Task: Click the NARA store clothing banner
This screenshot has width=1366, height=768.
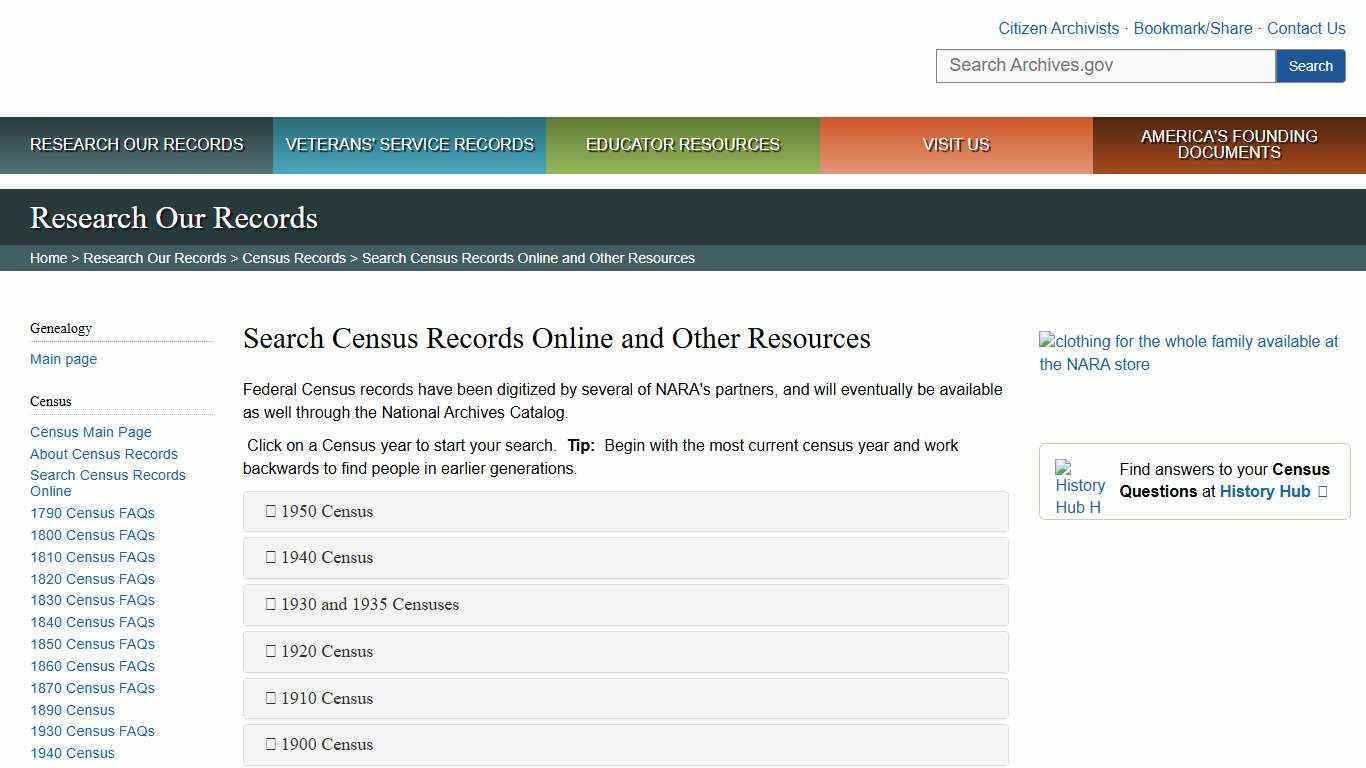Action: [x=1188, y=352]
